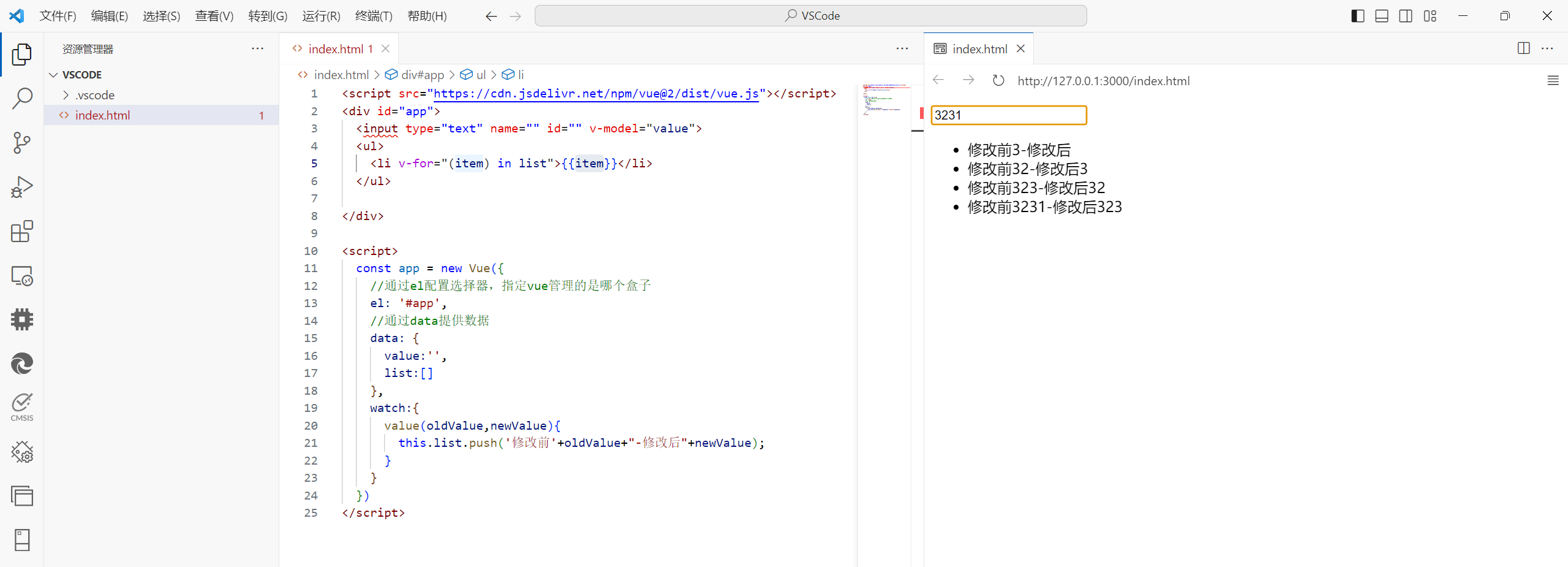Click browser preview forward arrow
Viewport: 1568px width, 567px height.
coord(968,80)
